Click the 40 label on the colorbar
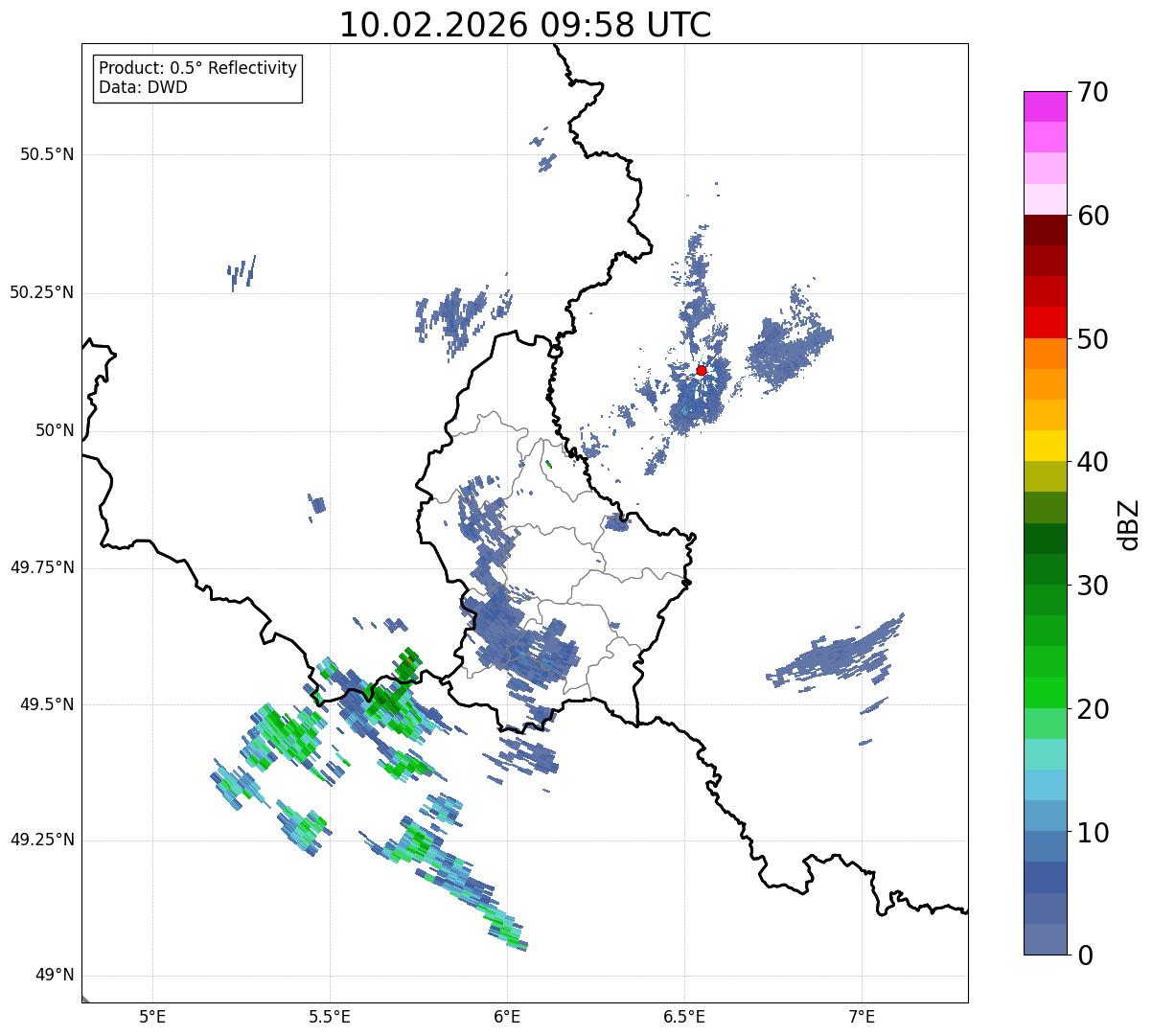This screenshot has height=1036, width=1152. point(1092,462)
